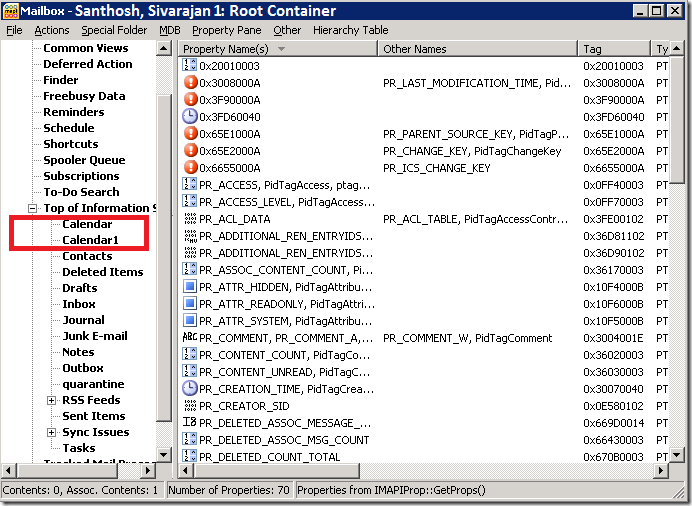Click the boolean icon beside PR_ATTR_HIDDEN
692x506 pixels.
point(190,287)
